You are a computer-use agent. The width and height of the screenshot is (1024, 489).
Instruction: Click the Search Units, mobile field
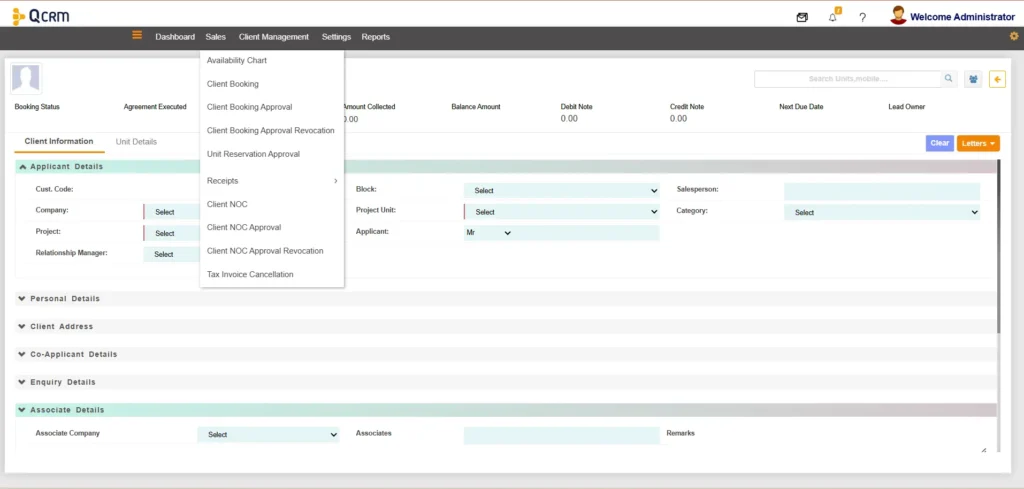(x=848, y=79)
